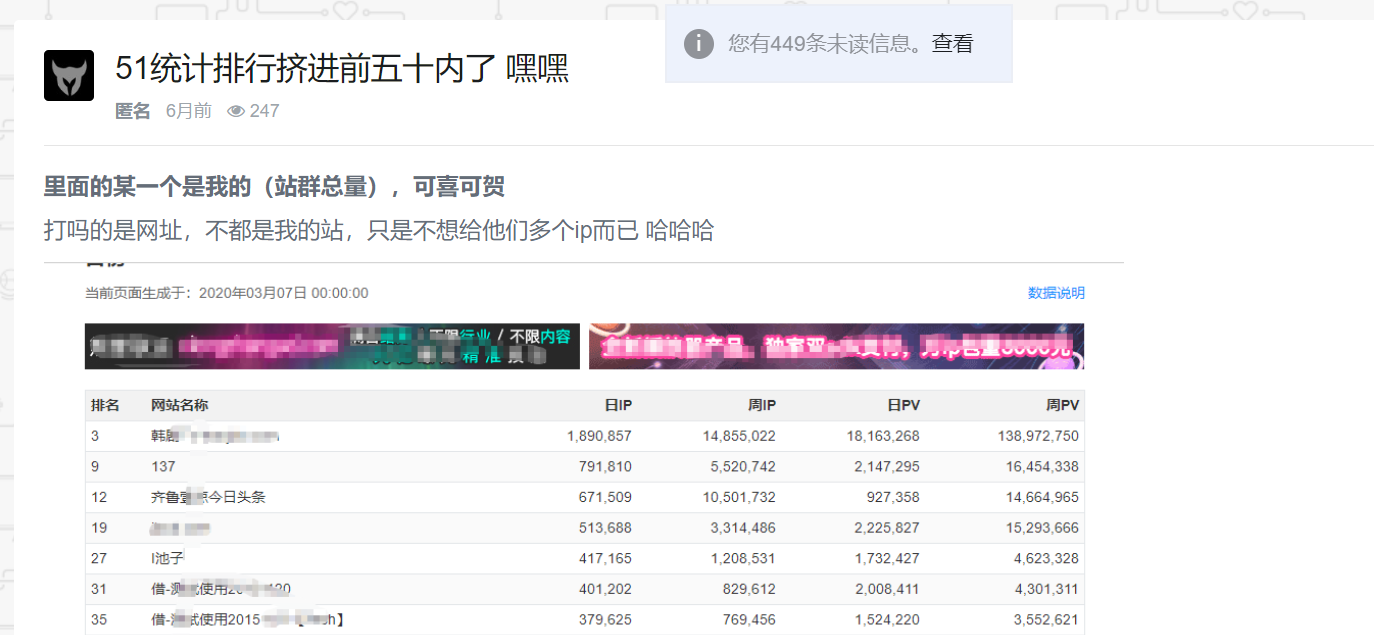Click weekly IP value 3,314,486

(743, 527)
